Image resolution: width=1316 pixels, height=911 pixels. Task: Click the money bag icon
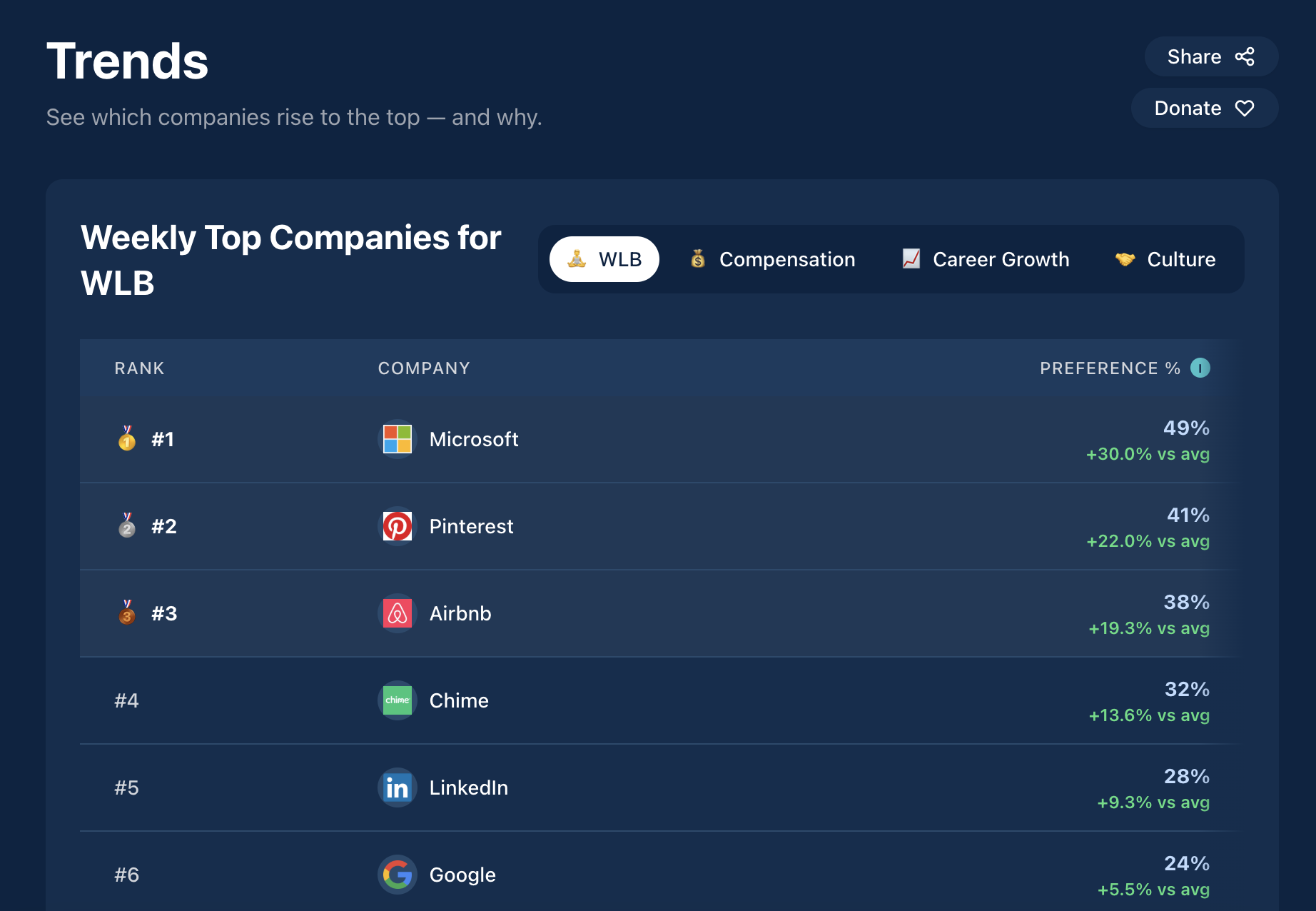698,259
